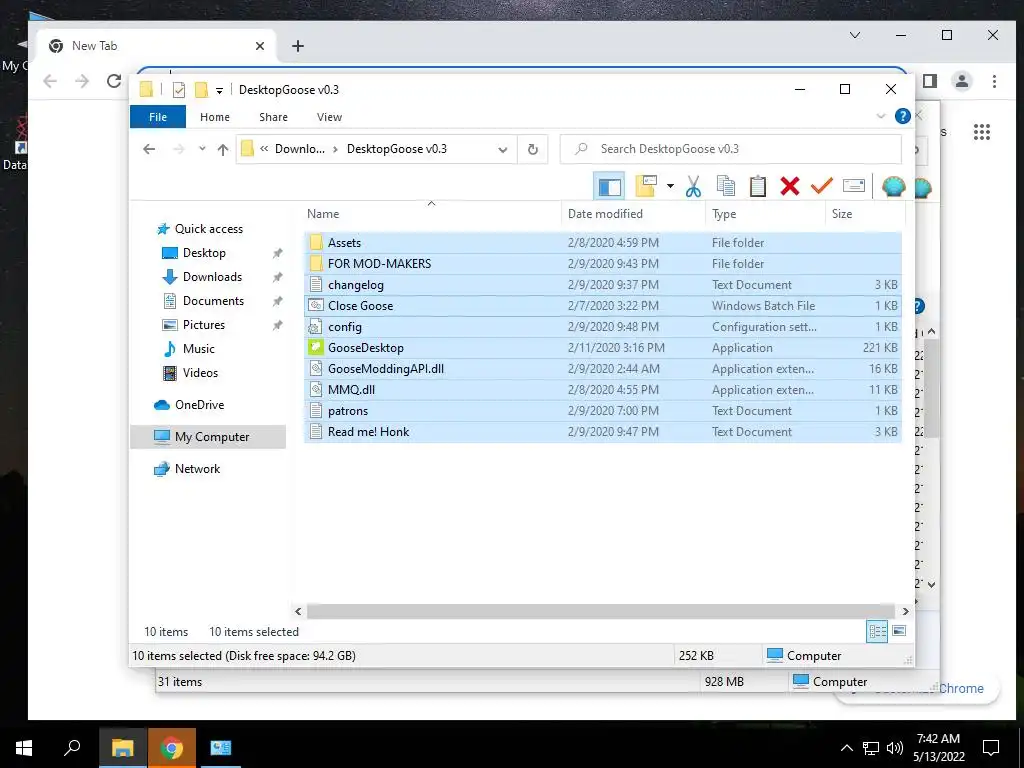
Task: Select the GooseDesktop application
Action: (x=602, y=347)
